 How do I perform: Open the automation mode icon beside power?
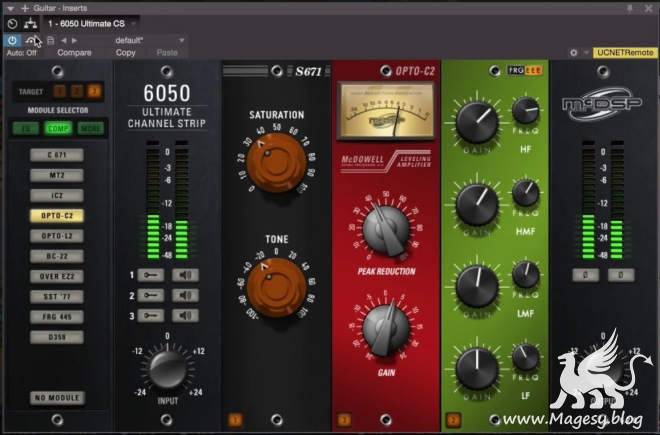[x=32, y=40]
